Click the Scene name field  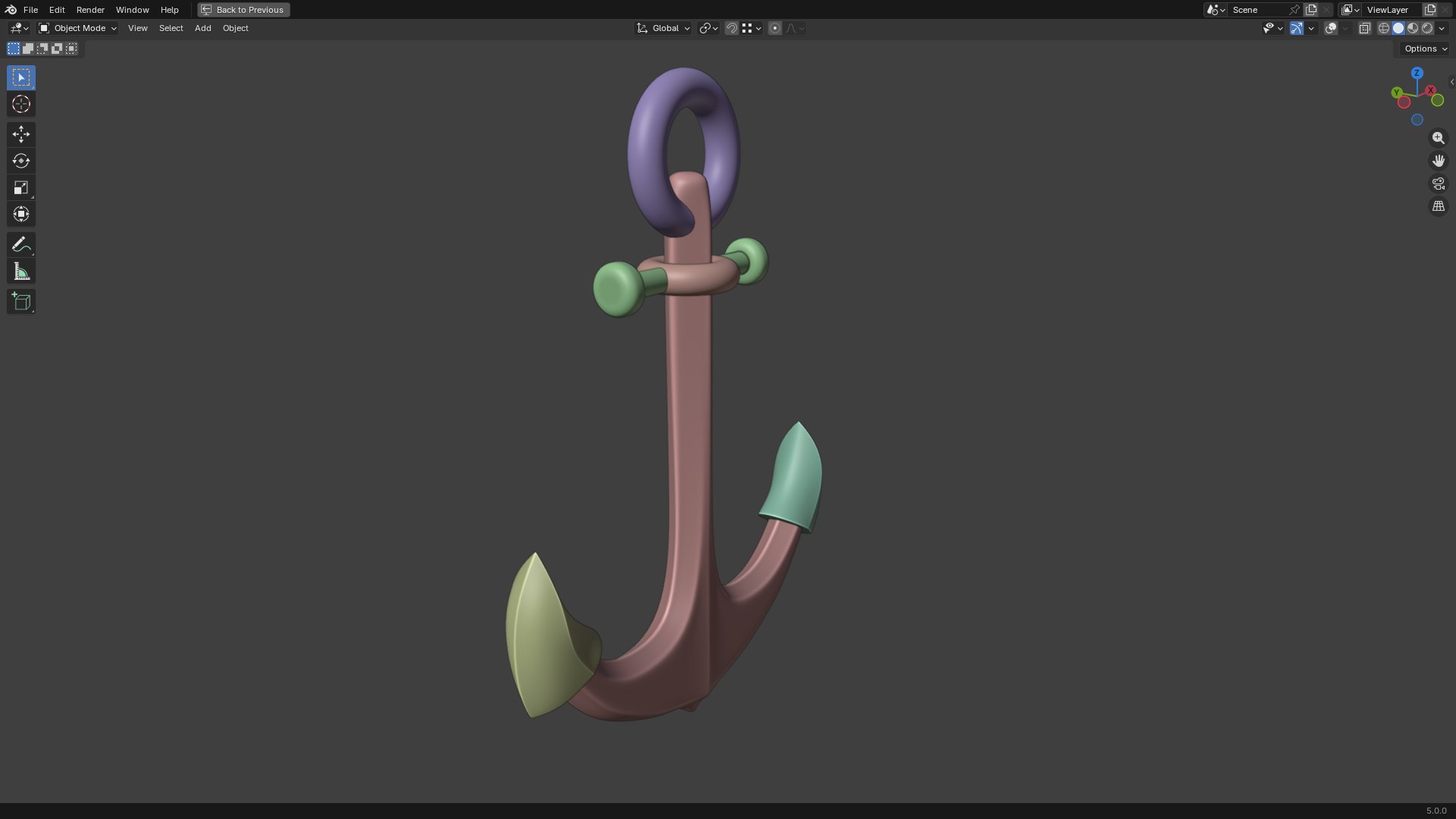coord(1257,10)
